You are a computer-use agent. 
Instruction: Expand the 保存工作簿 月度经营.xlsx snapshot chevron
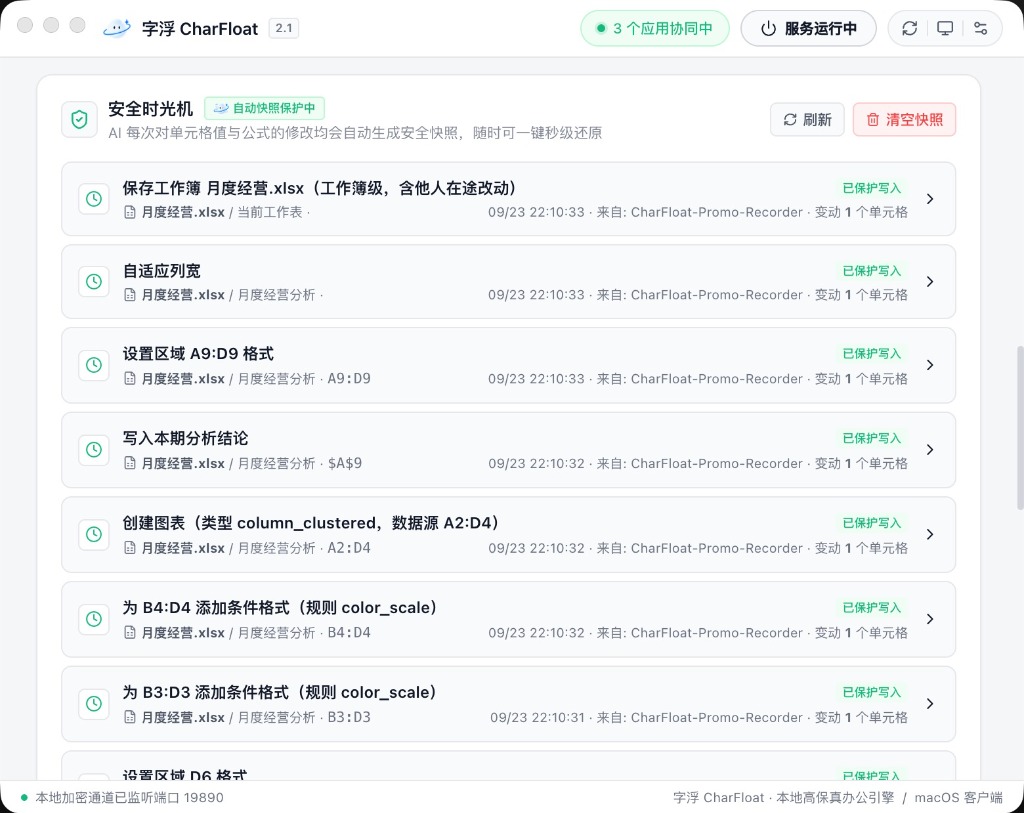[x=930, y=199]
